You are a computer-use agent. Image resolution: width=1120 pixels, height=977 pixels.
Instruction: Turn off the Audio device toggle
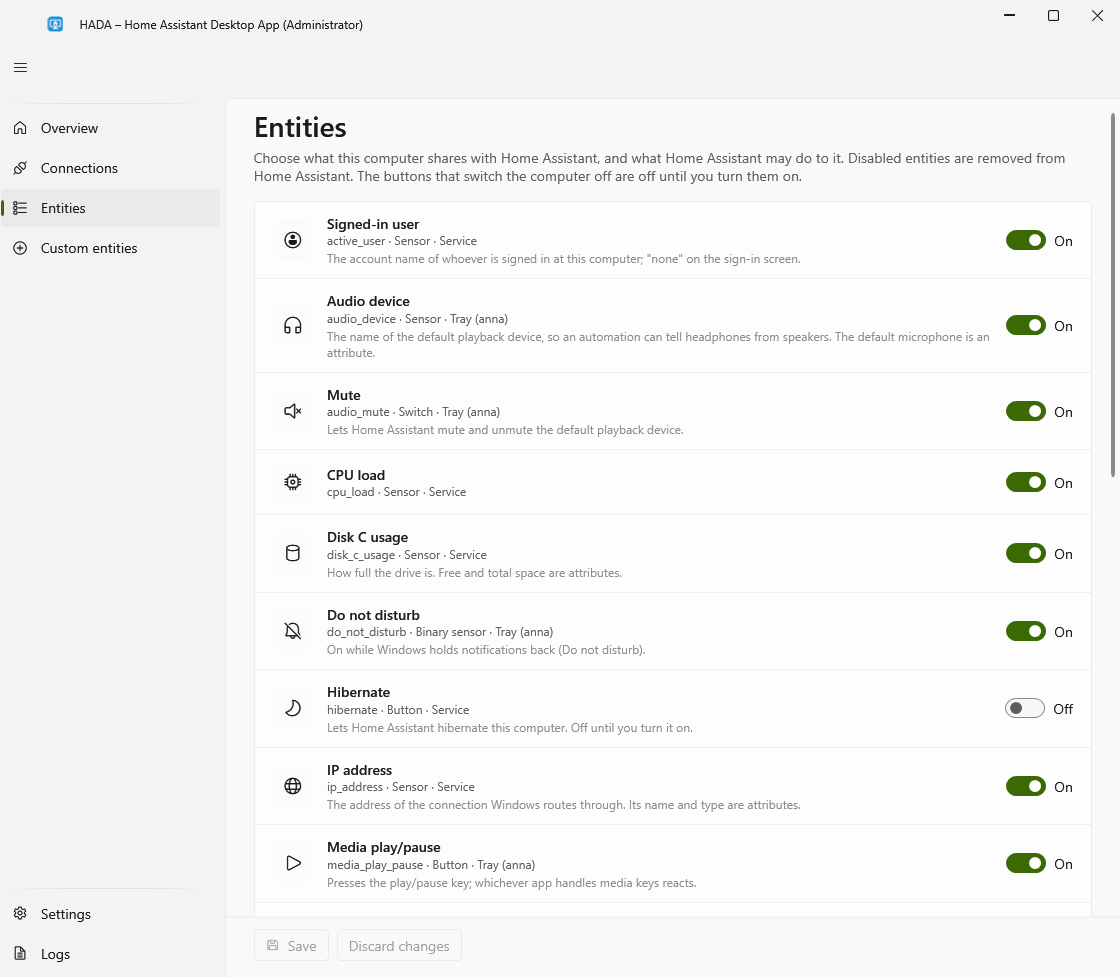tap(1026, 326)
